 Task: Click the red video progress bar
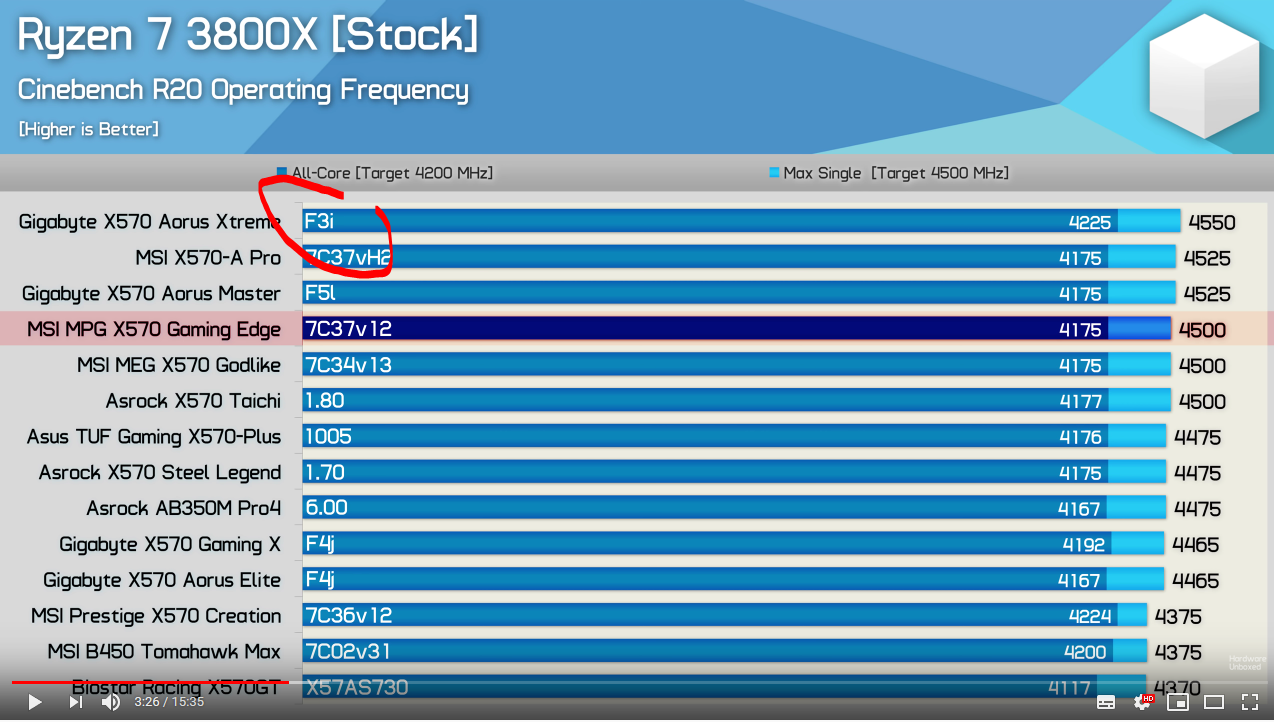point(150,682)
